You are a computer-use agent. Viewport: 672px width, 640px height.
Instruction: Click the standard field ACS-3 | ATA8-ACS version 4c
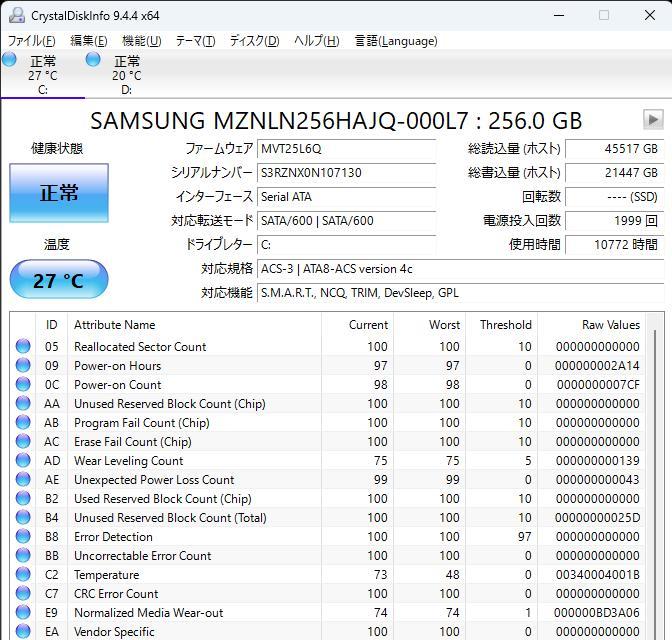(460, 269)
